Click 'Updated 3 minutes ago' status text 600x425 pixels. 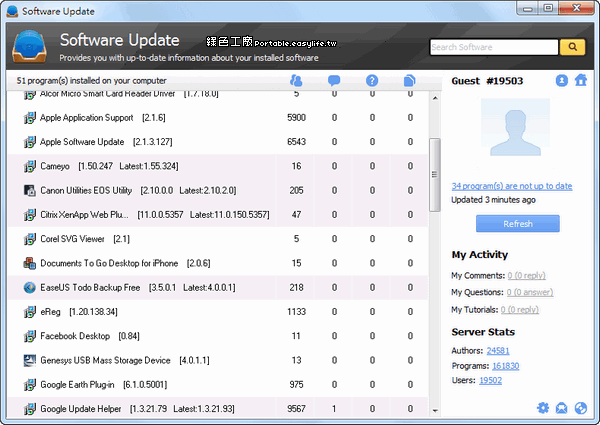(493, 200)
